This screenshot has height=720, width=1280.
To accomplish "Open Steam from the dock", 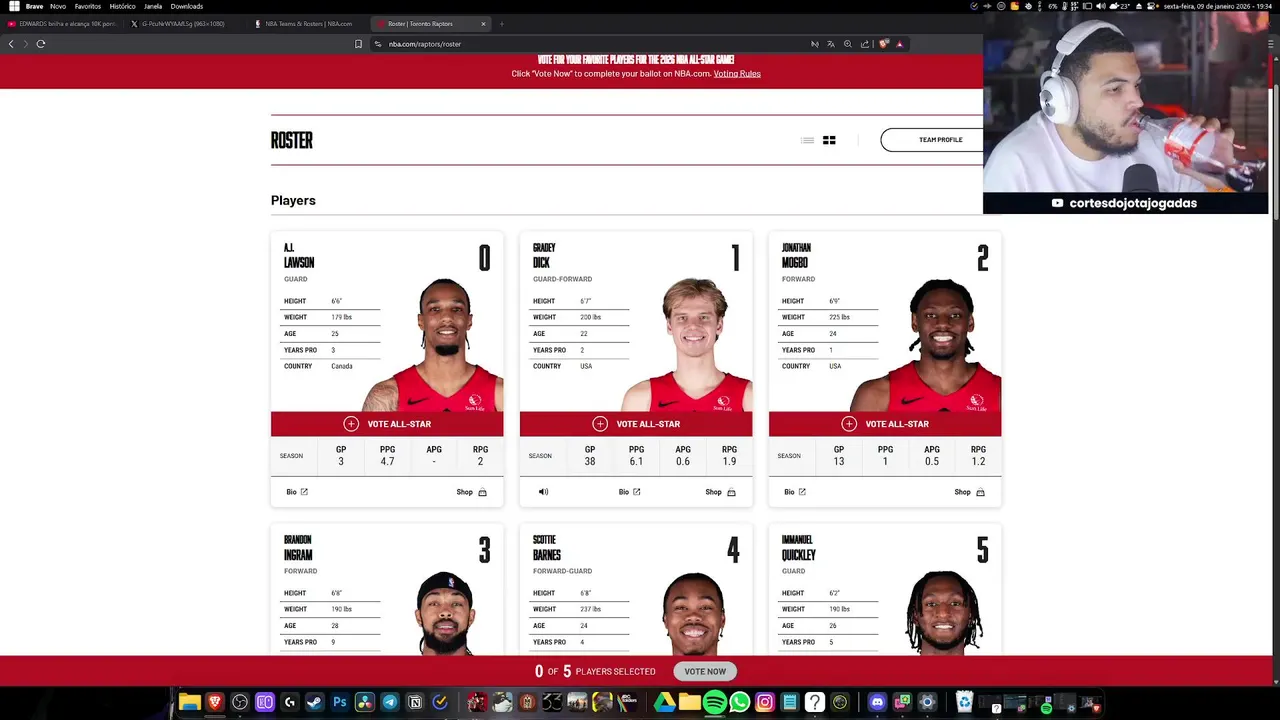I will click(315, 702).
